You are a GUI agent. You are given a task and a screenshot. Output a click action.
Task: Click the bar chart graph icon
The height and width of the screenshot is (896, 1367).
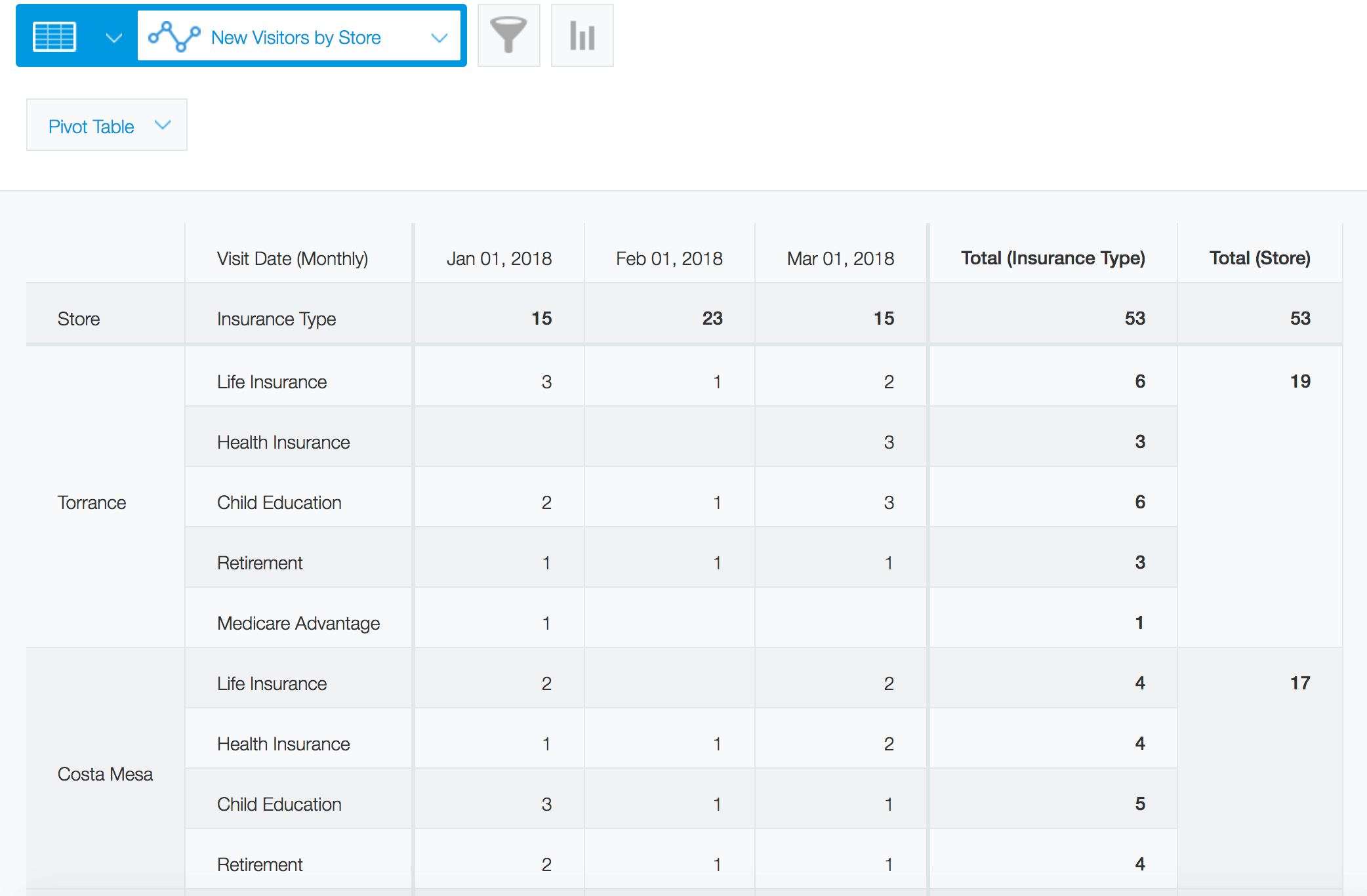pos(582,35)
